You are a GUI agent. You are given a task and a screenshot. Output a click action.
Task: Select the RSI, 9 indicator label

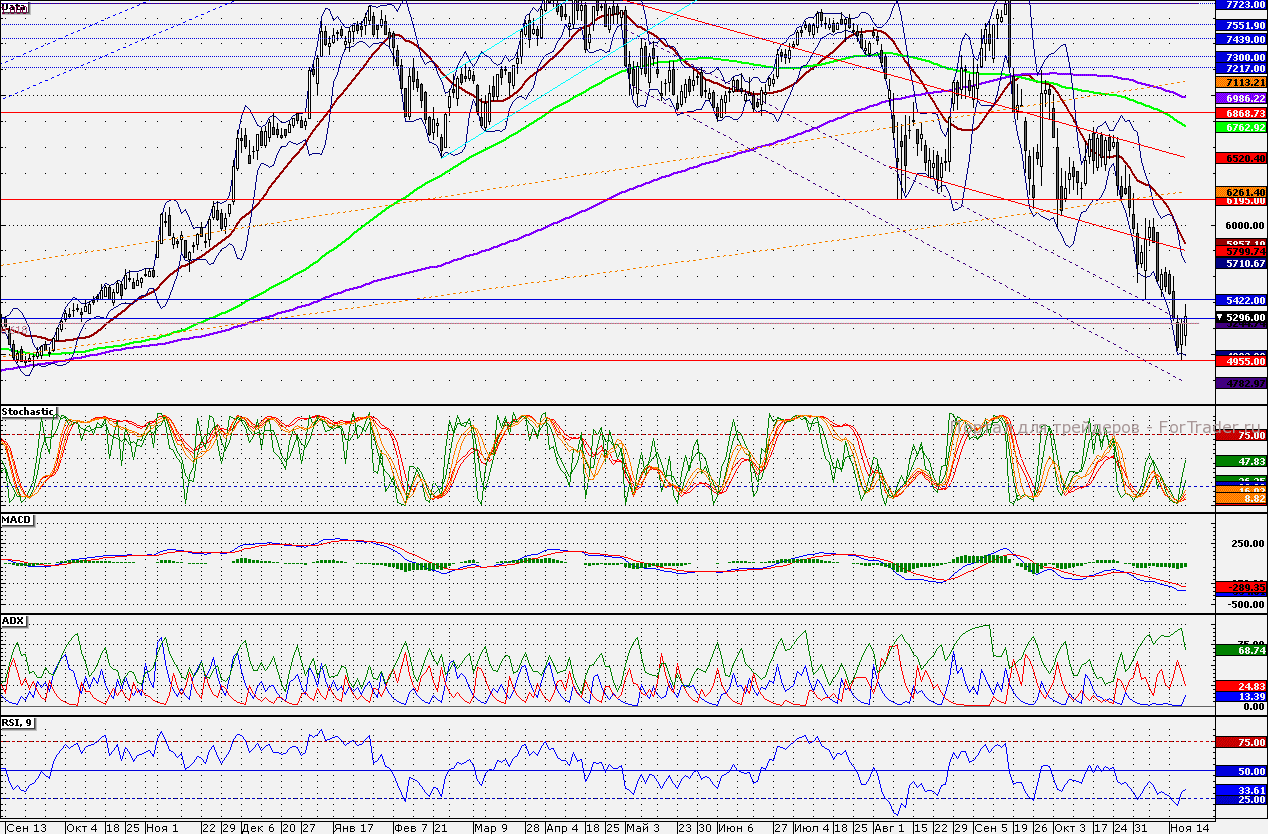point(20,722)
